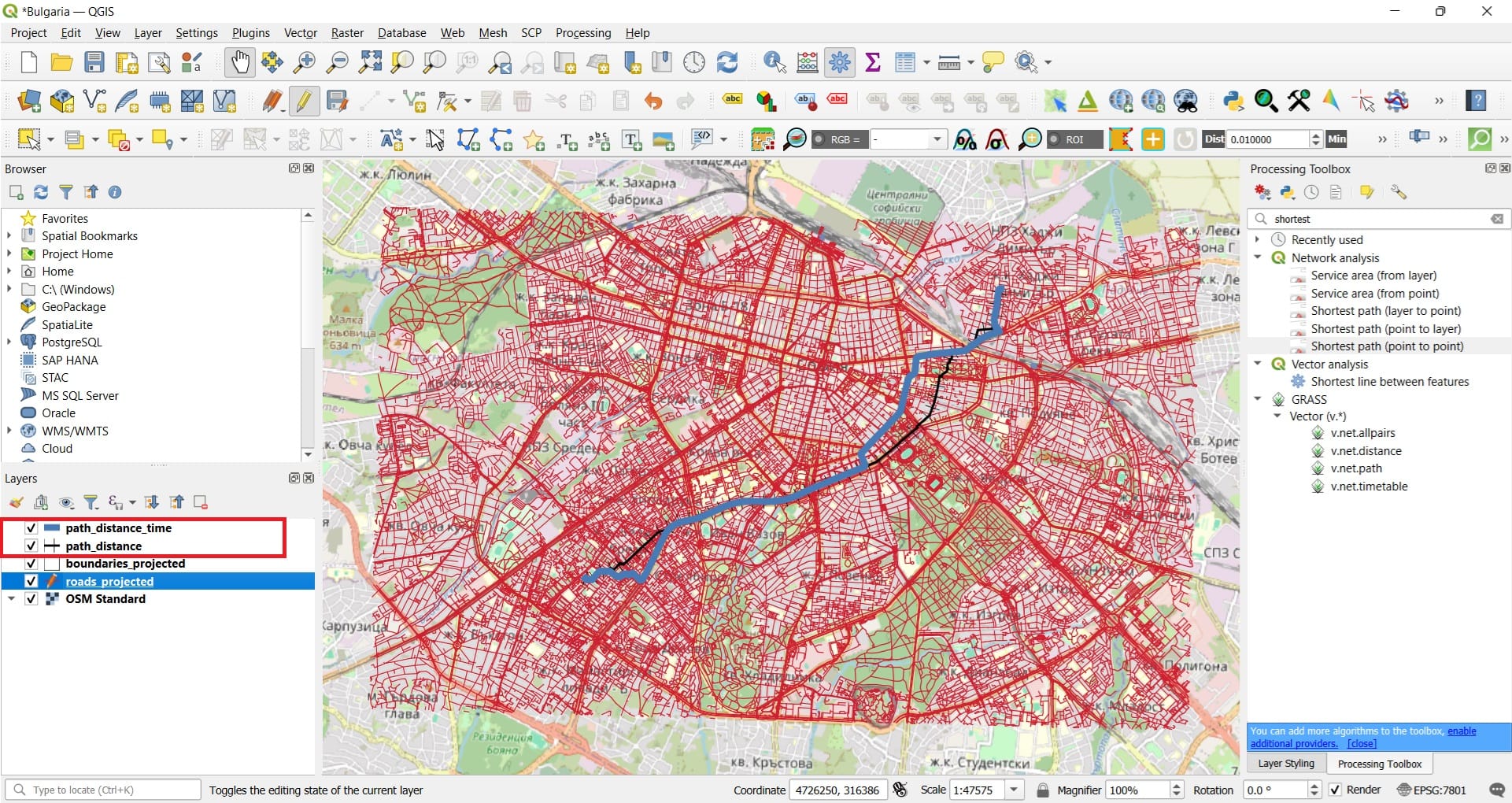Image resolution: width=1512 pixels, height=803 pixels.
Task: Click the boundaries_projected layer symbol swatch
Action: [x=52, y=564]
